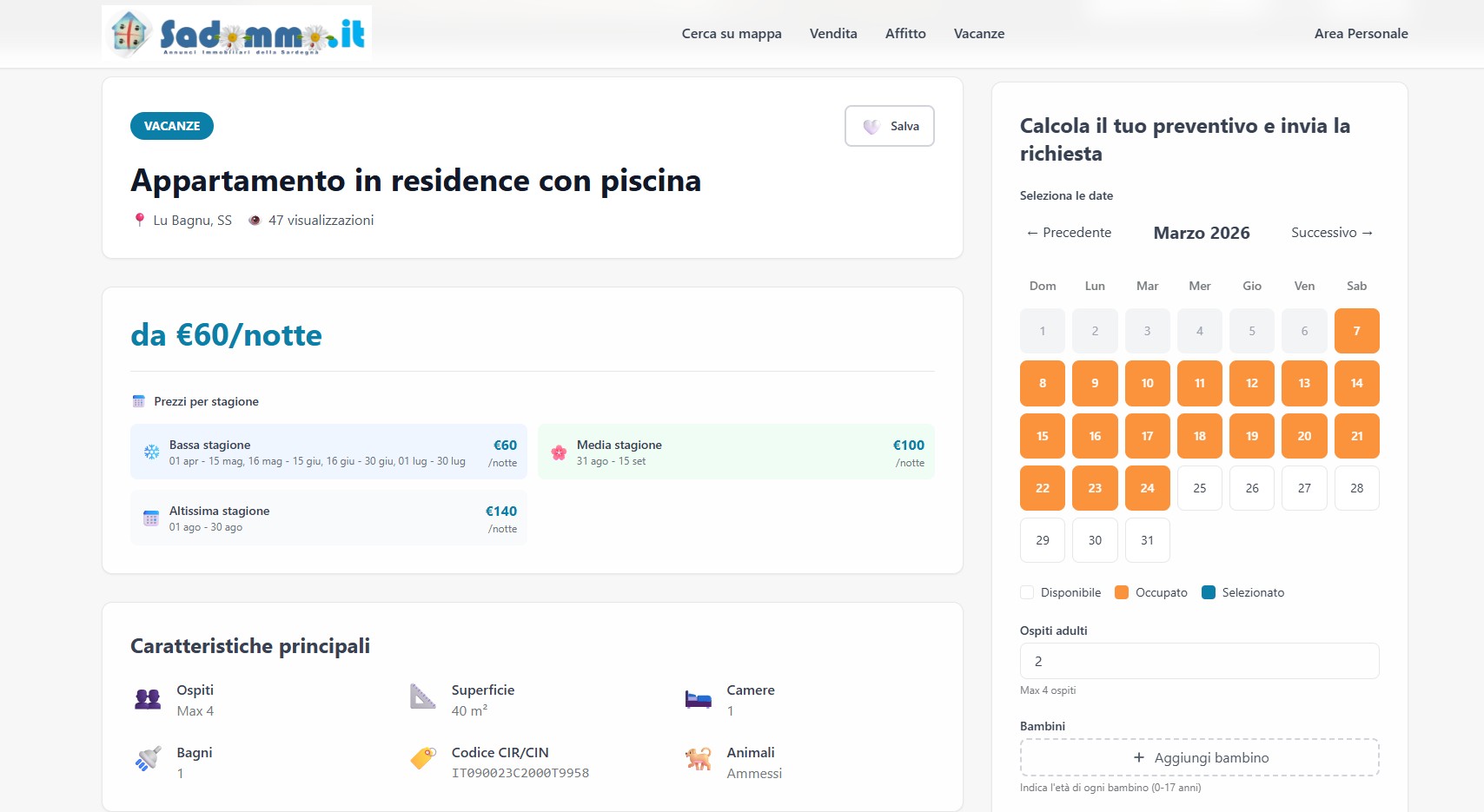Select available day 25 in calendar
The image size is (1484, 812).
click(x=1200, y=488)
